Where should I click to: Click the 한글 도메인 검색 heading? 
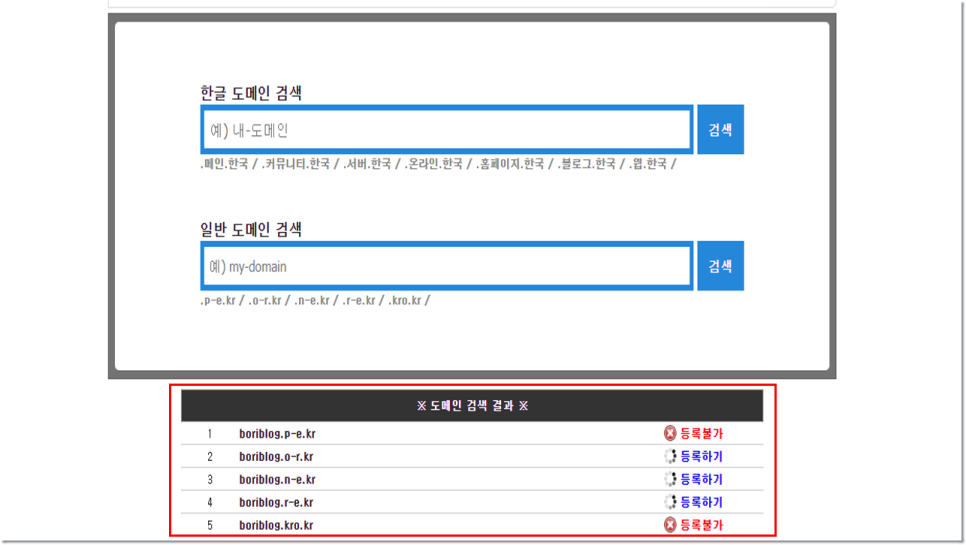coord(251,93)
